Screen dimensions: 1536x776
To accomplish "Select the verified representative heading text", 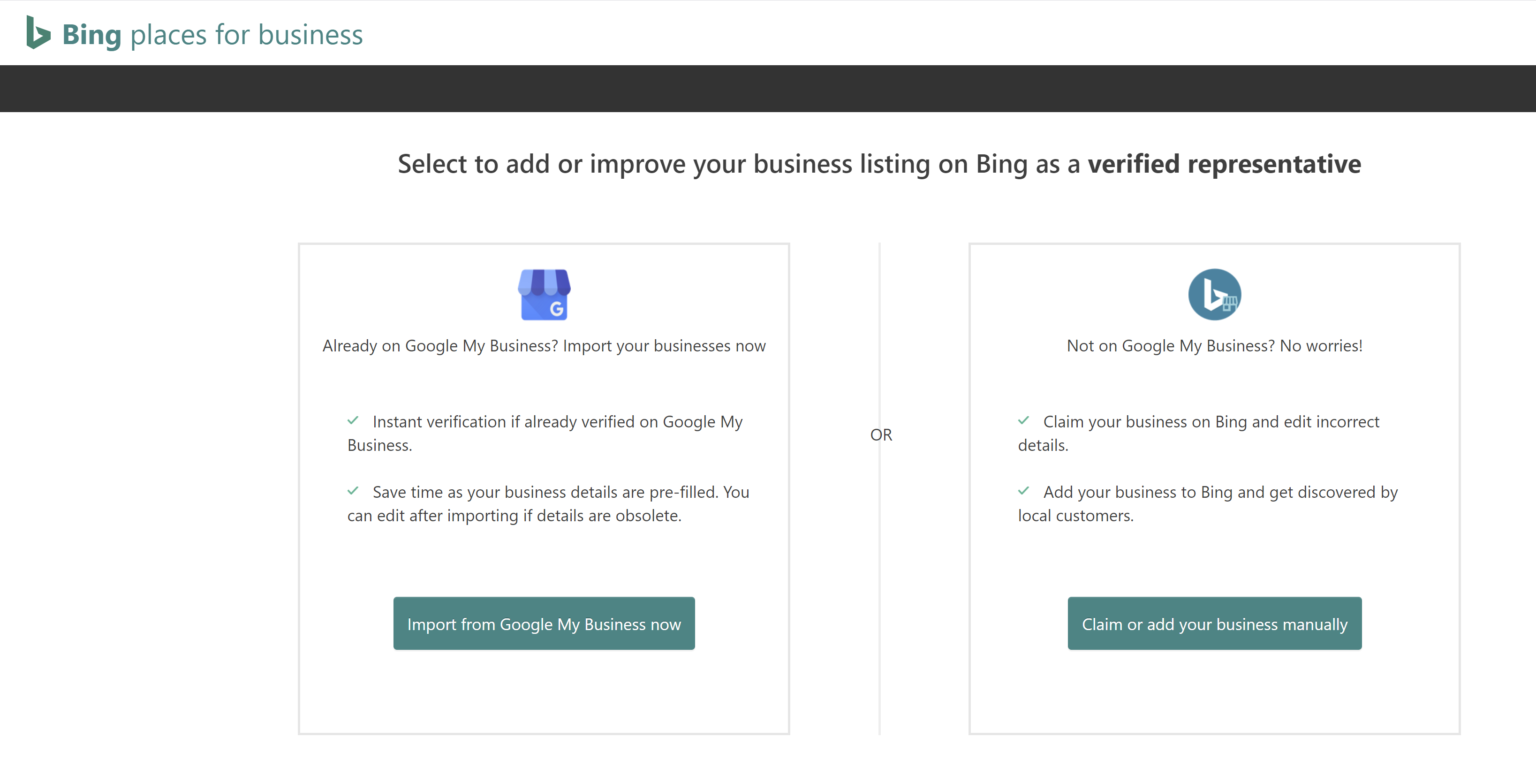I will [x=879, y=163].
